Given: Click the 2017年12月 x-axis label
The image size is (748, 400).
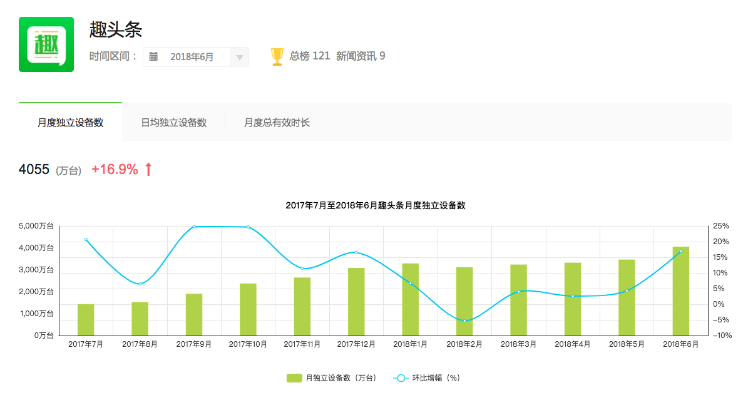Looking at the screenshot, I should [x=356, y=344].
